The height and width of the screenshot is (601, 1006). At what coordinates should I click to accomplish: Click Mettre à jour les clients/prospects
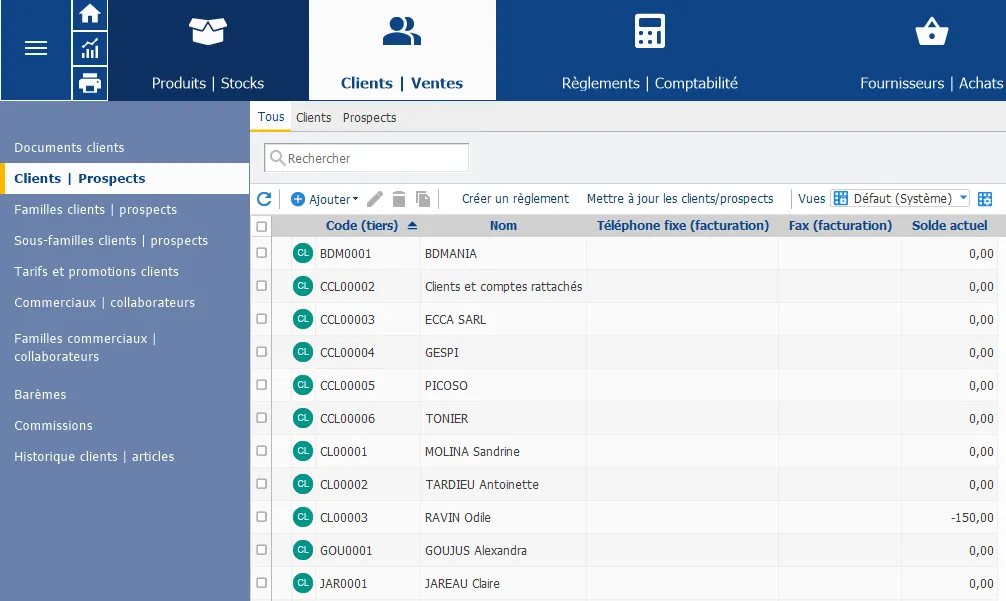point(680,199)
